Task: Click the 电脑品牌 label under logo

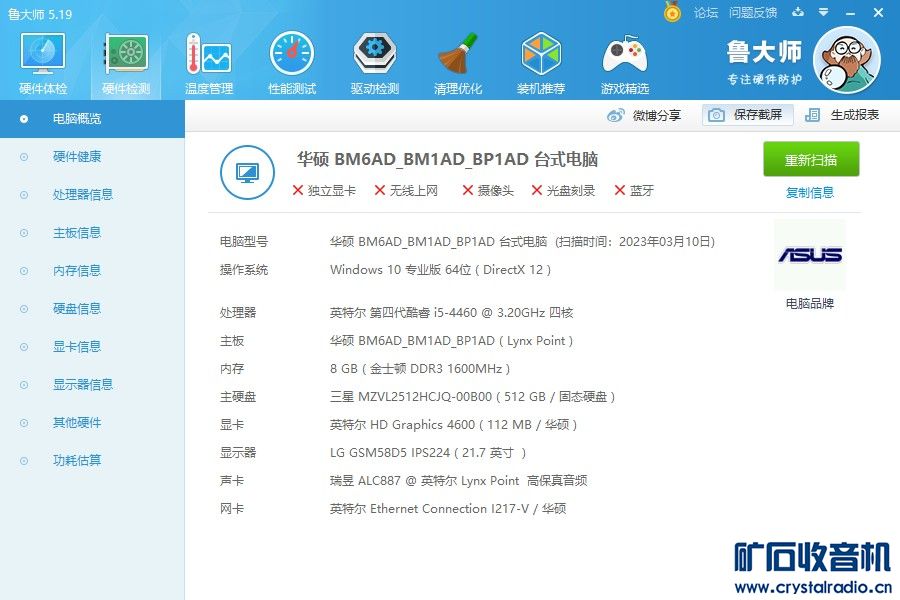Action: tap(809, 304)
